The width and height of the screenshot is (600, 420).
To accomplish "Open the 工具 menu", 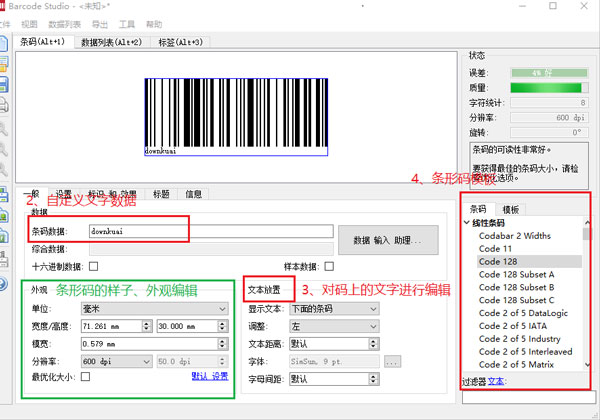I will [127, 23].
